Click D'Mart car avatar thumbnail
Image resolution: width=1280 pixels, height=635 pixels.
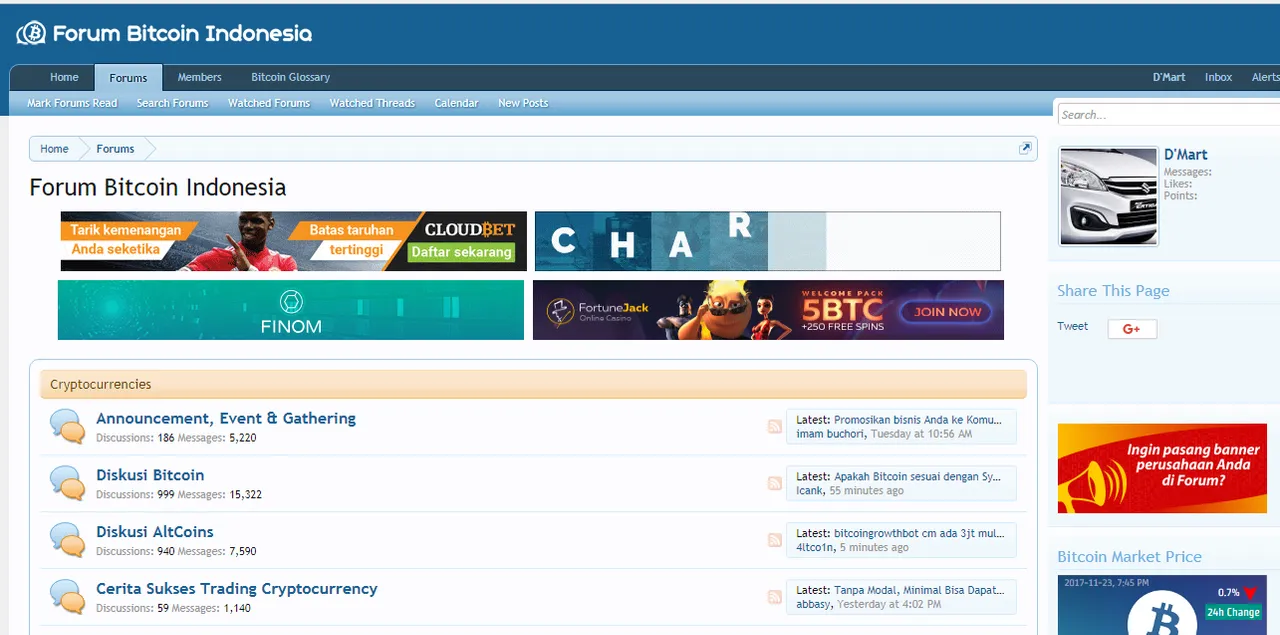pos(1108,196)
